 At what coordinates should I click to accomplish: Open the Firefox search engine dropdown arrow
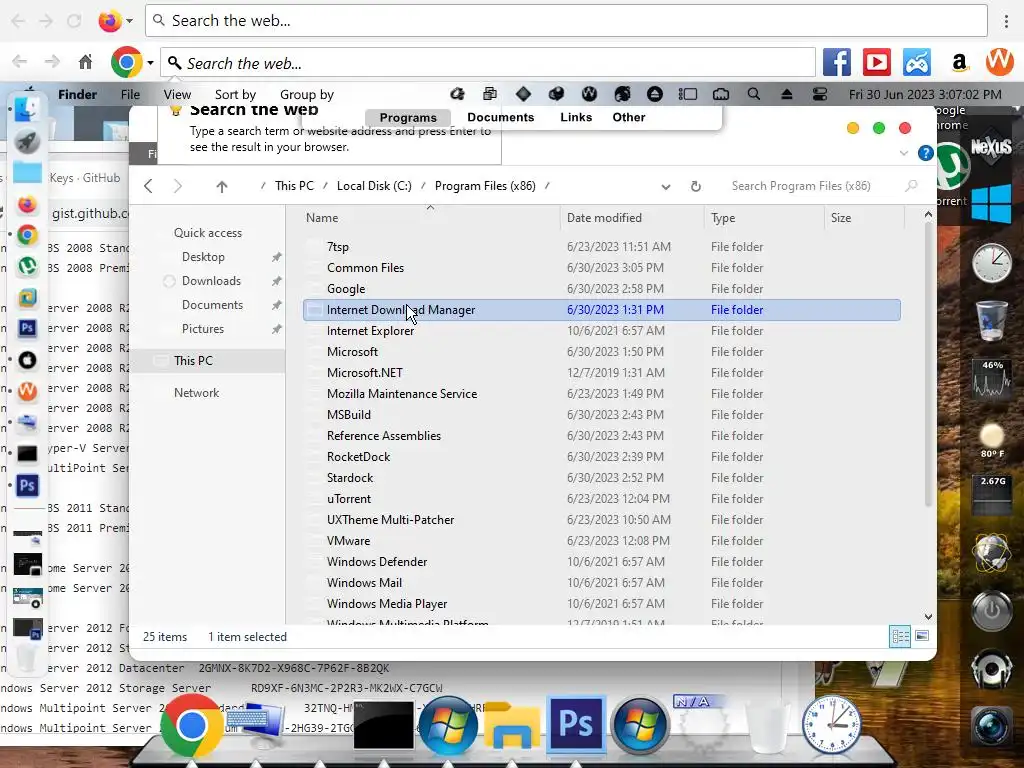click(129, 21)
